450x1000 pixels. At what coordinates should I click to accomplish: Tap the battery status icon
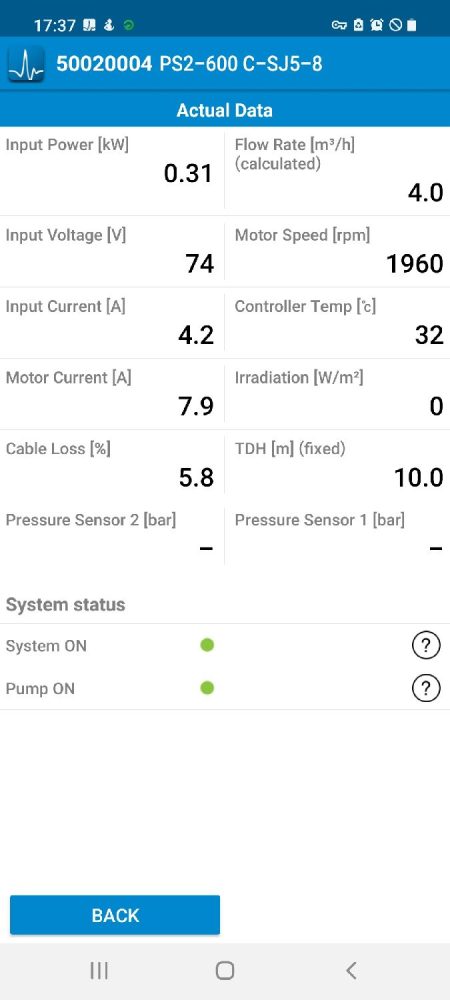[x=412, y=25]
